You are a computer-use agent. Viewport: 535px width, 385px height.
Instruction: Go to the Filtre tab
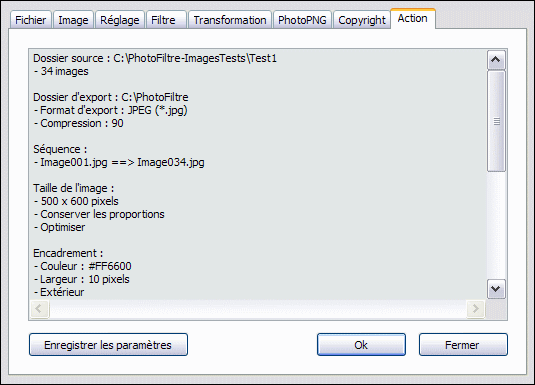(x=163, y=20)
